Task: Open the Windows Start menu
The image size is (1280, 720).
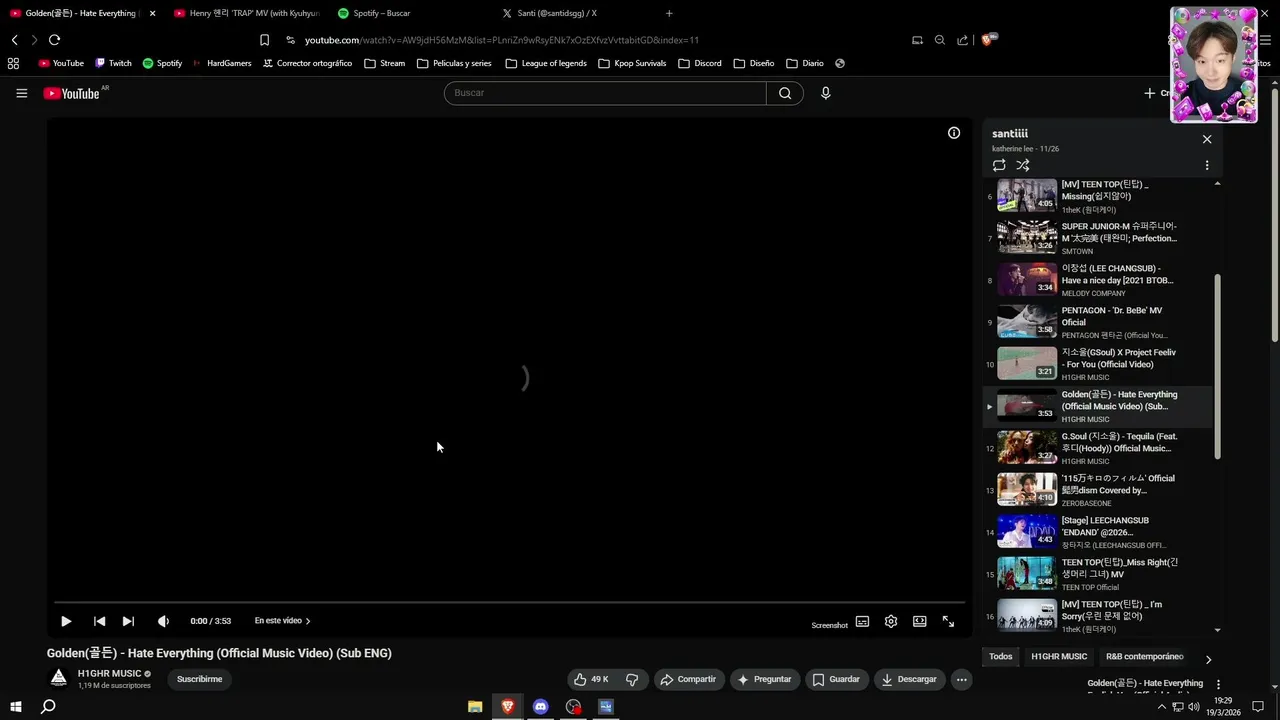Action: [x=15, y=706]
